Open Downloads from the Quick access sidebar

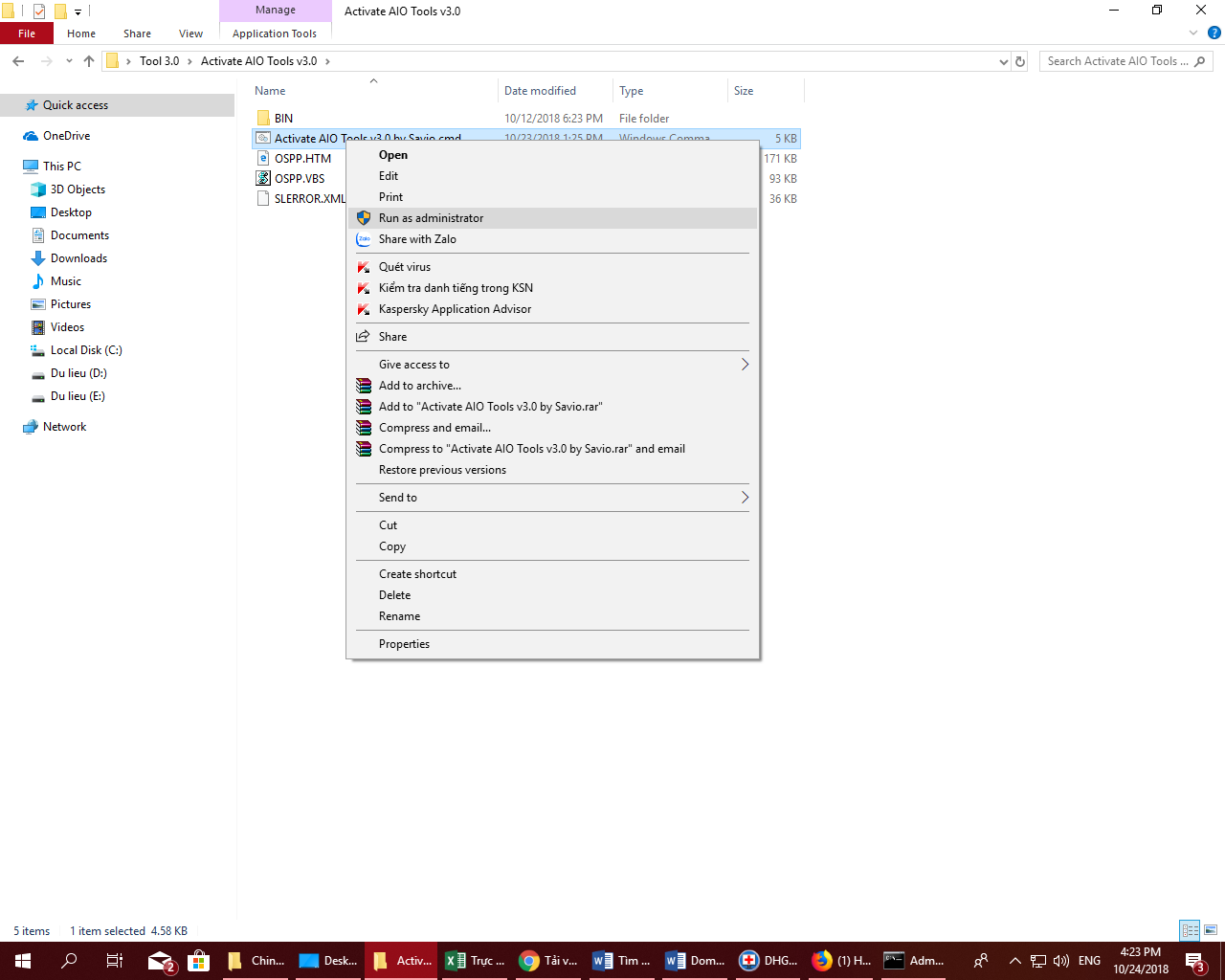tap(77, 257)
